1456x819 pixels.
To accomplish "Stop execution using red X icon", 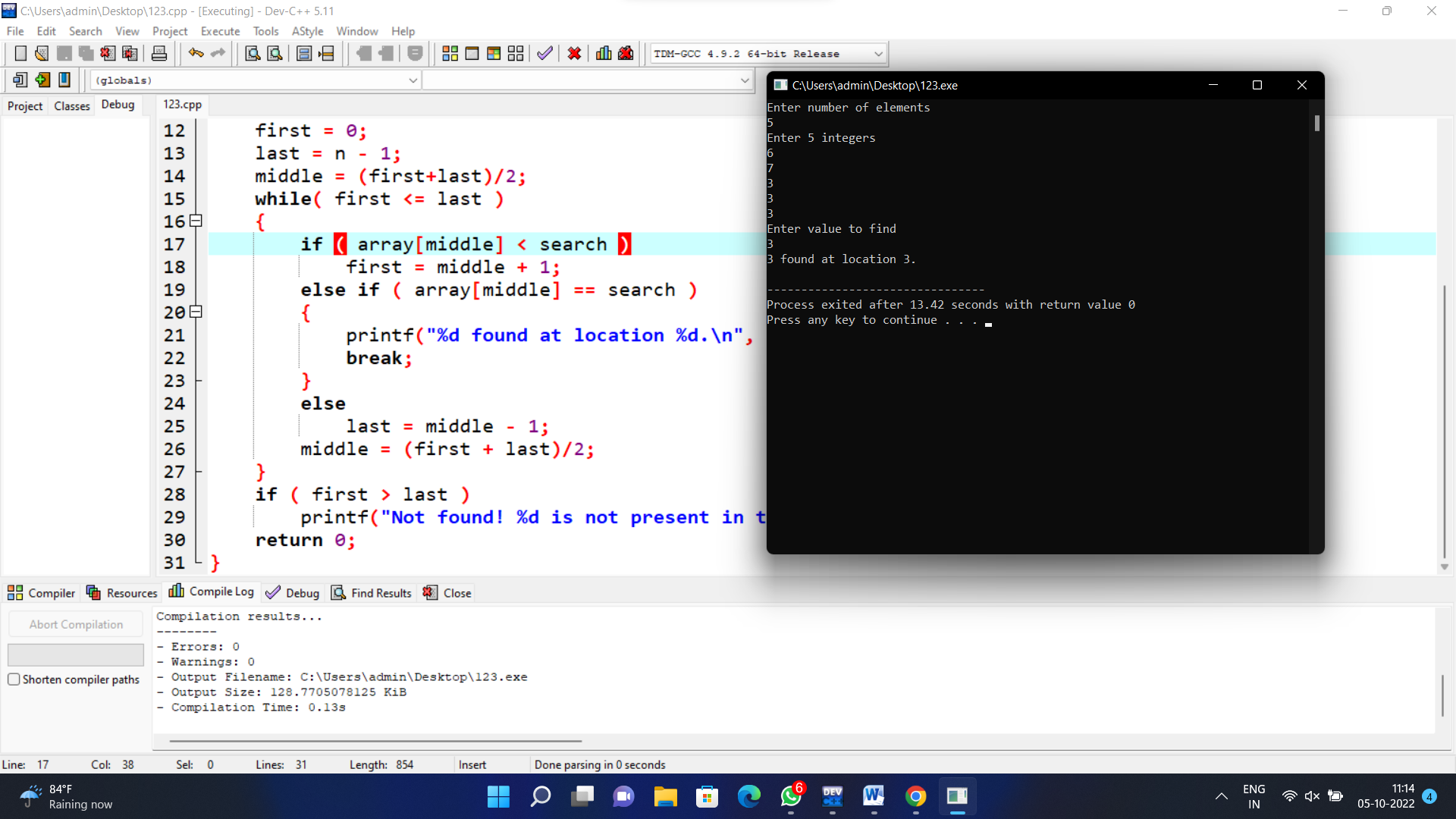I will (574, 53).
